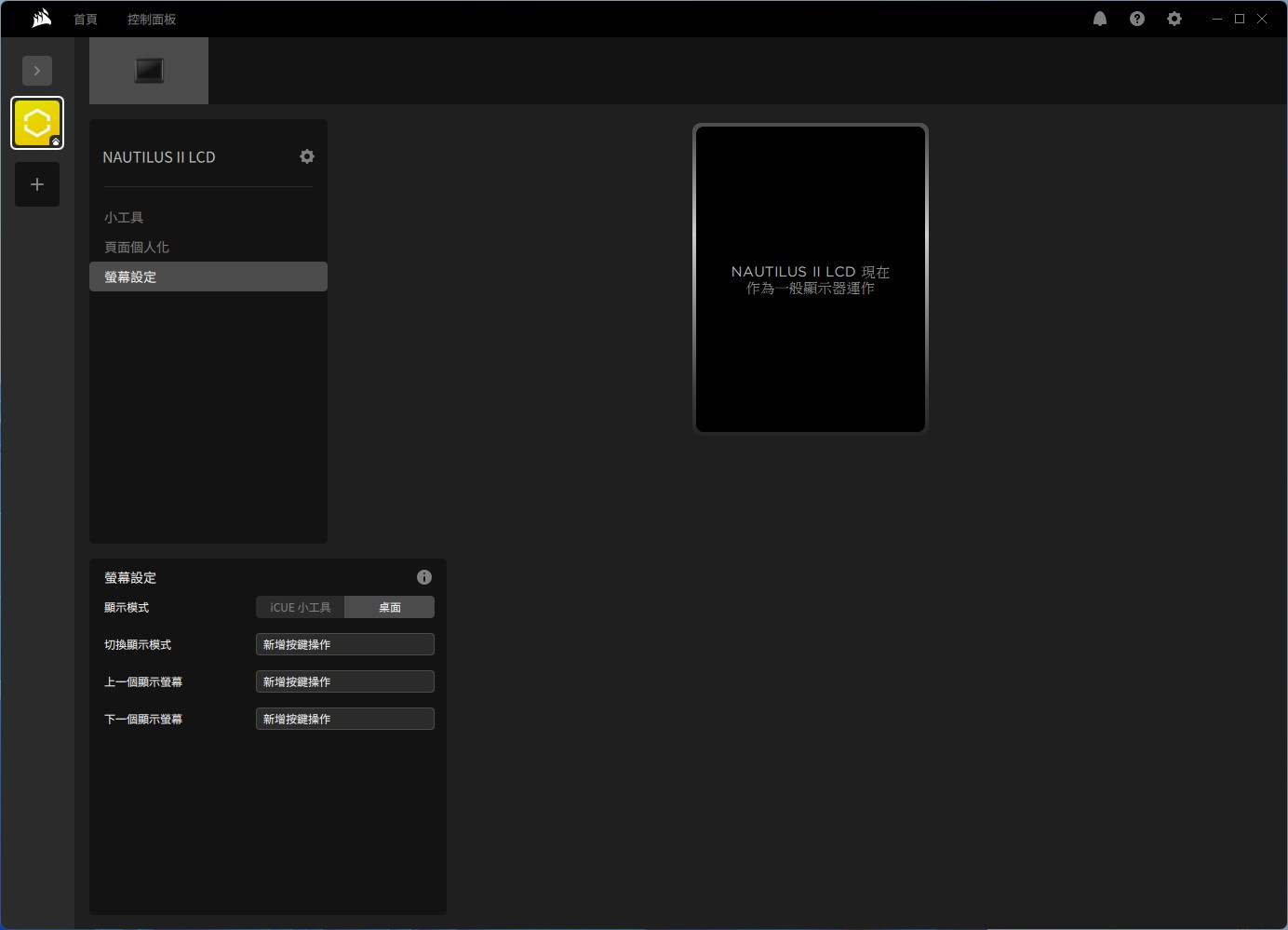This screenshot has width=1288, height=930.
Task: Show info for 螢幕設定 panel
Action: 424,577
